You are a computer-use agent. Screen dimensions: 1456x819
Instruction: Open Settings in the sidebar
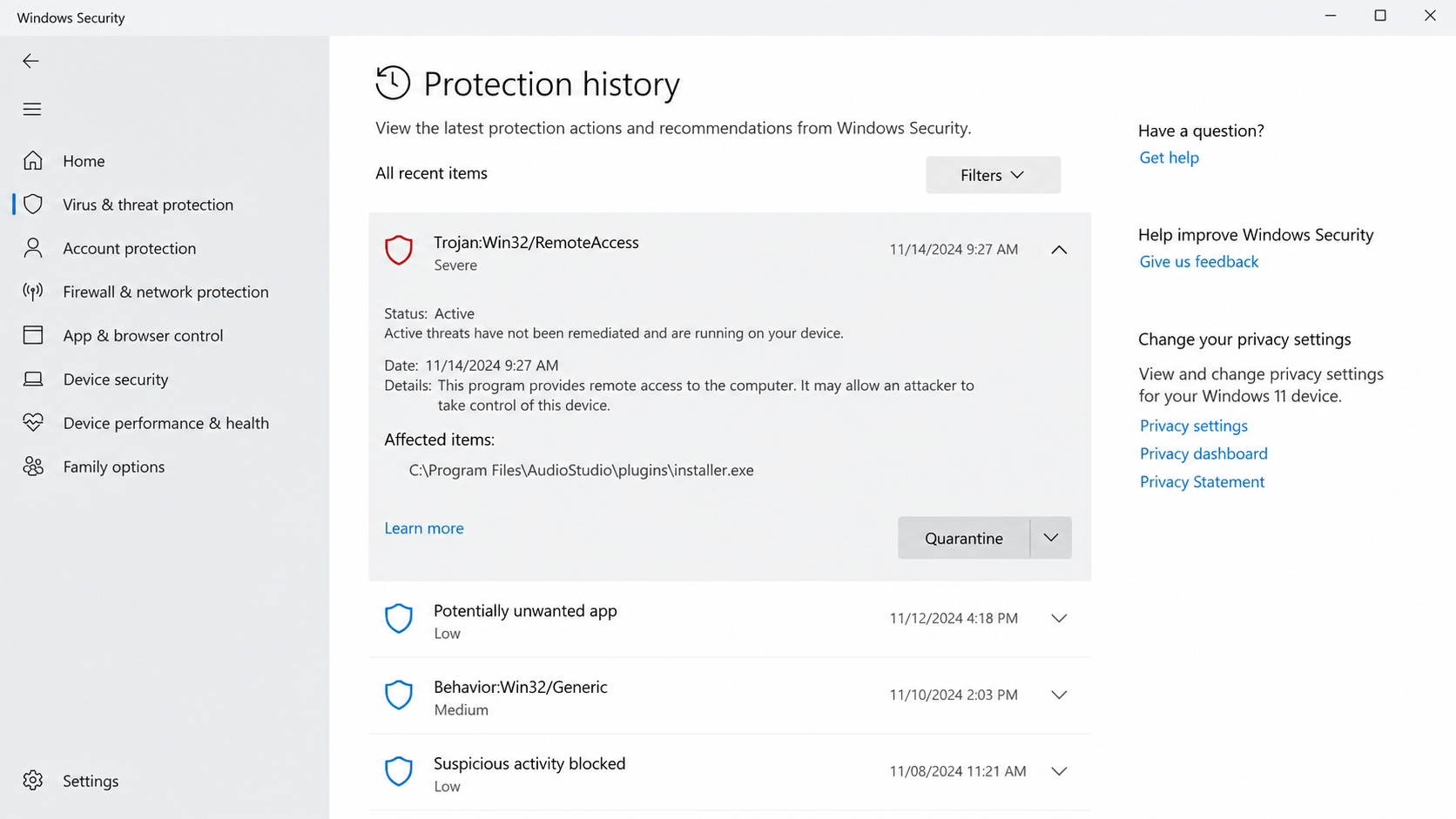point(91,781)
